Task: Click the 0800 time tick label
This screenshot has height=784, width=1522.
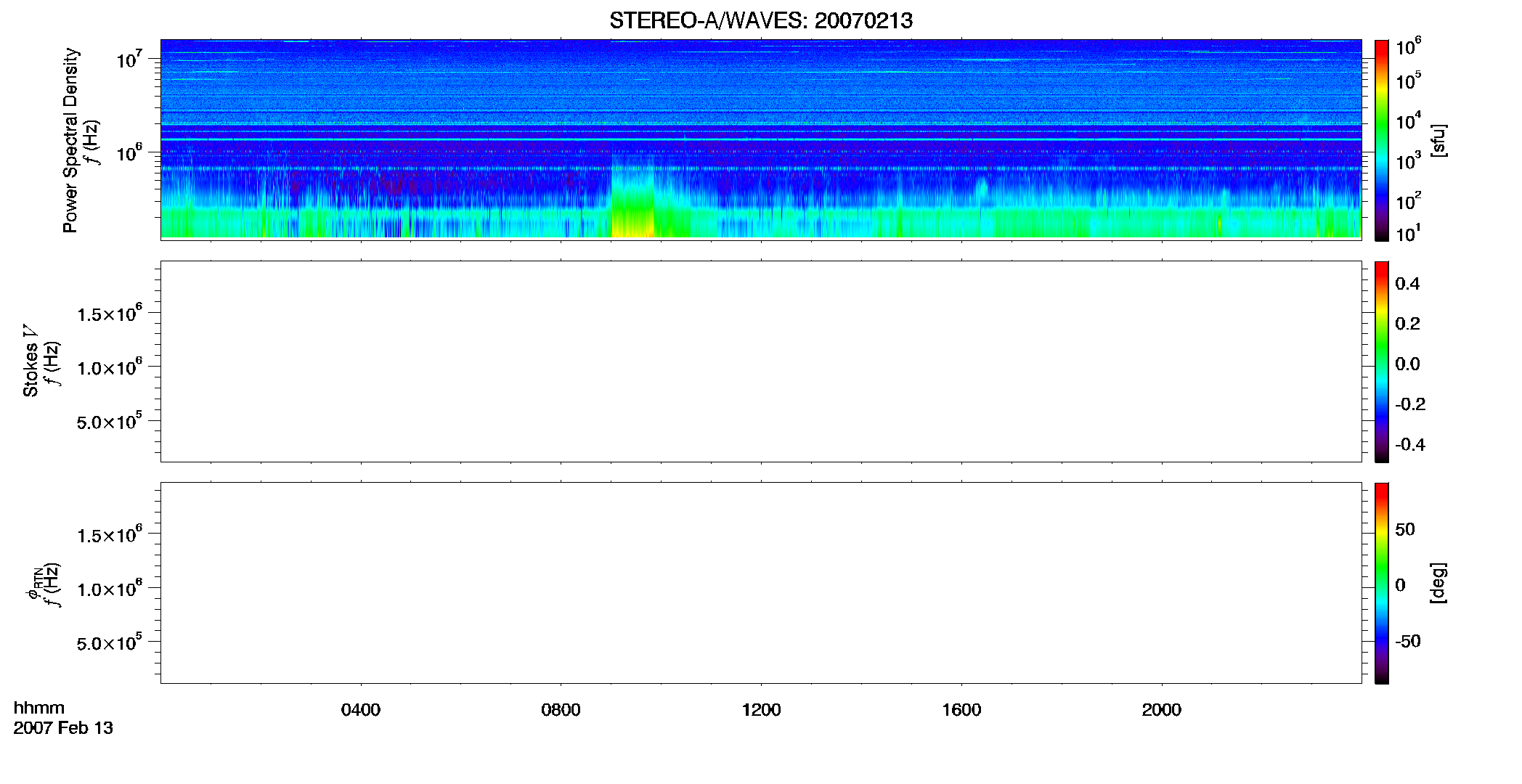Action: point(561,710)
